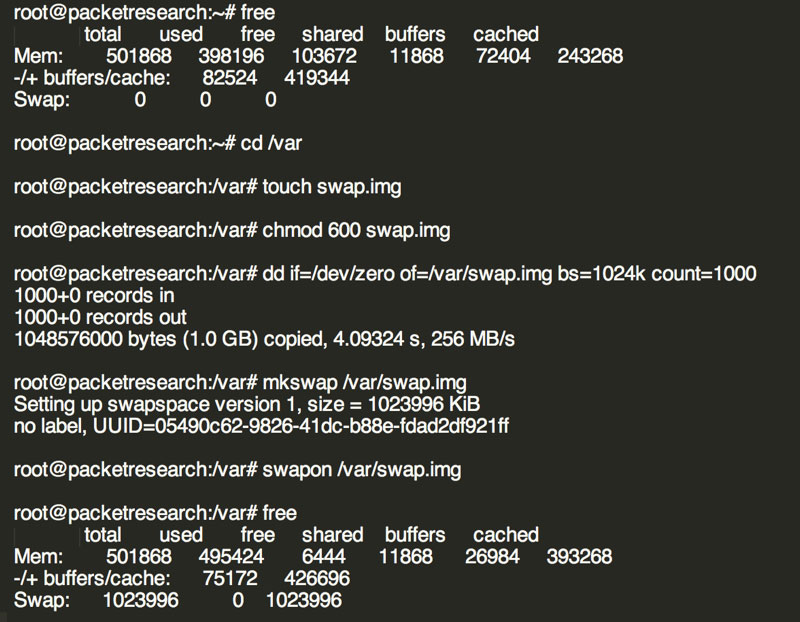800x622 pixels.
Task: Click the chmod 600 swap.img command
Action: click(x=356, y=230)
